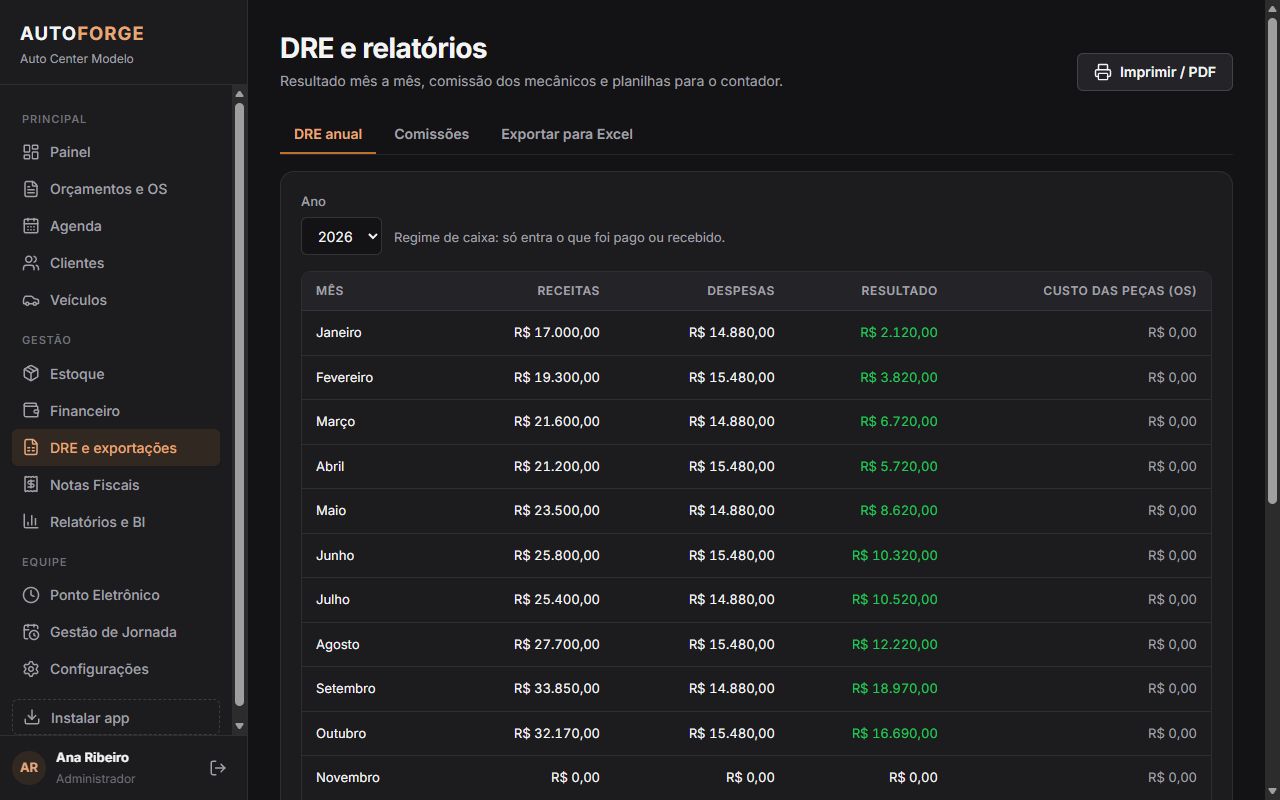
Task: Open Gestão de Jornada
Action: [x=116, y=632]
